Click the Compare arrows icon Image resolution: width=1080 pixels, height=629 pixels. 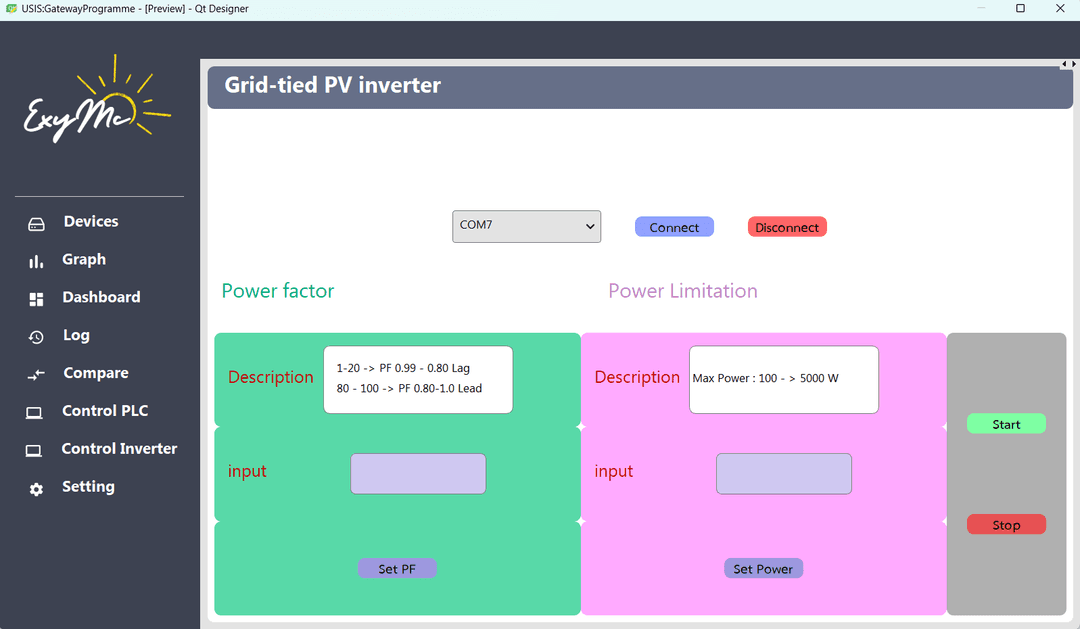tap(36, 375)
